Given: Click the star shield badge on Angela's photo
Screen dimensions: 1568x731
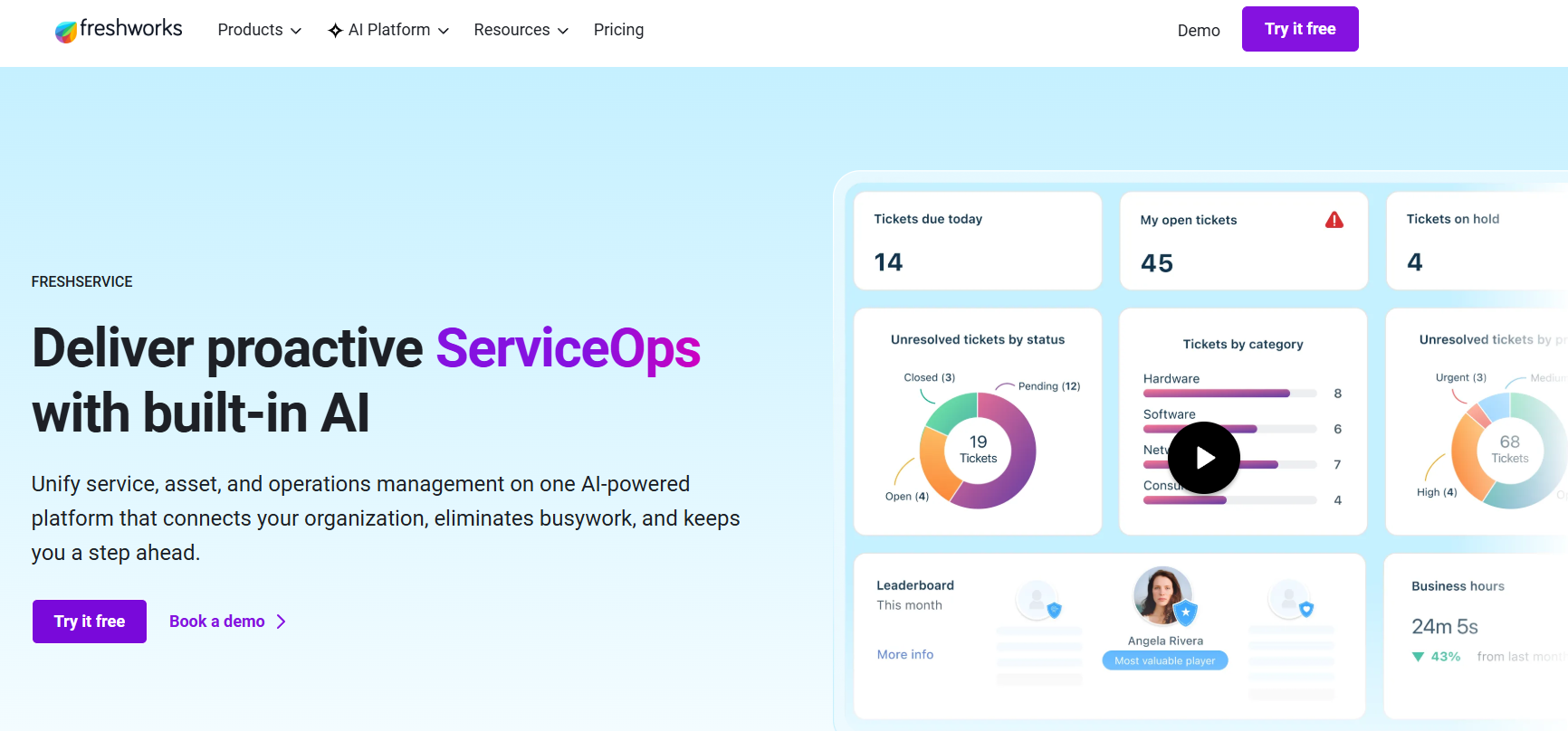Looking at the screenshot, I should point(1185,612).
